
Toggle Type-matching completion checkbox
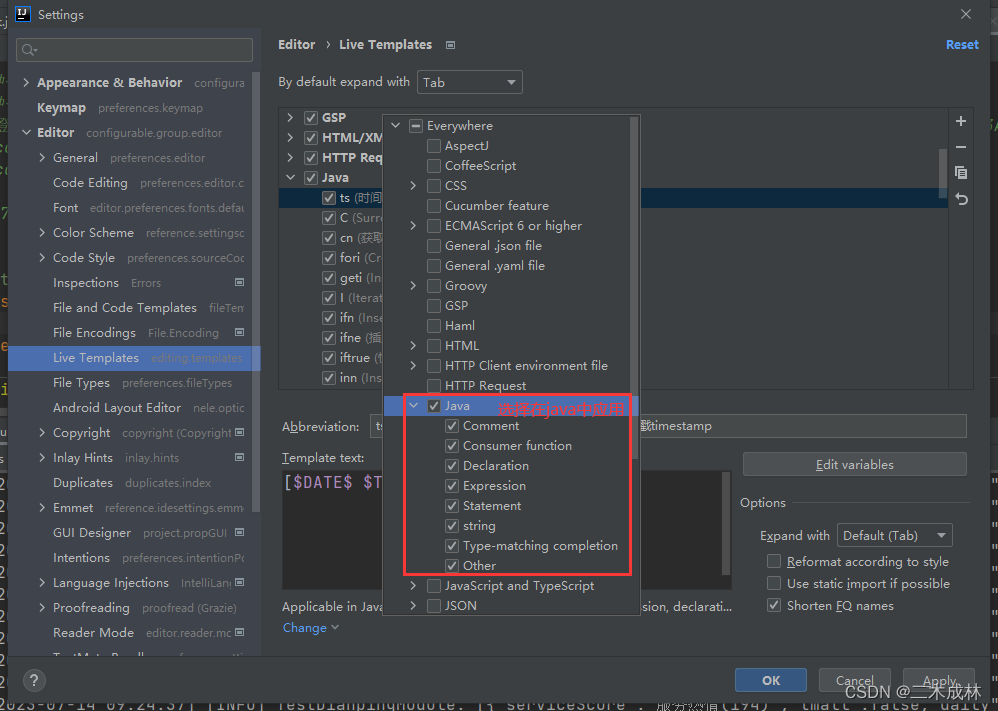point(452,546)
